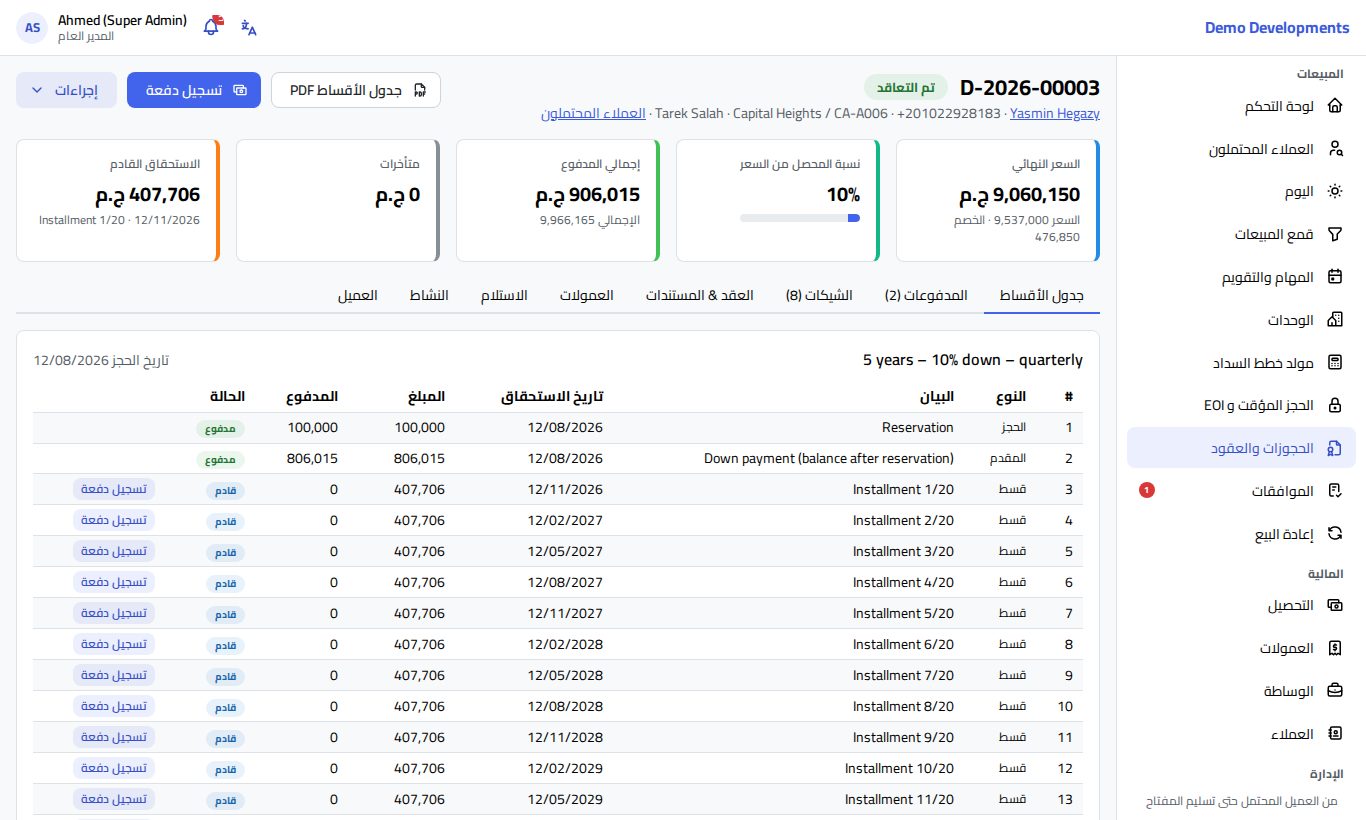Open the لوحة التحكم home icon
The width and height of the screenshot is (1366, 820).
1334,106
